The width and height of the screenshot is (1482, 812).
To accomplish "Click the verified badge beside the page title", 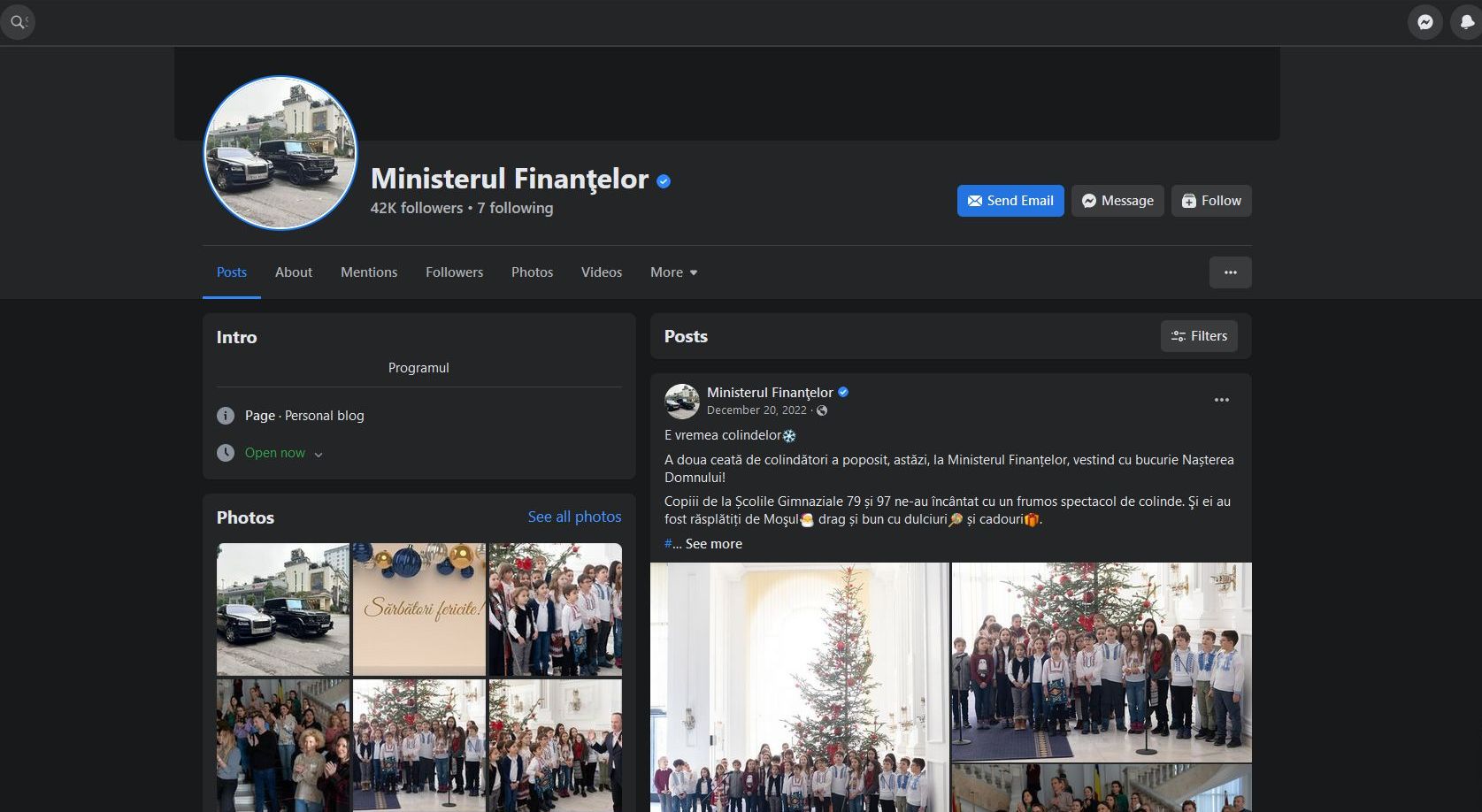I will (664, 181).
